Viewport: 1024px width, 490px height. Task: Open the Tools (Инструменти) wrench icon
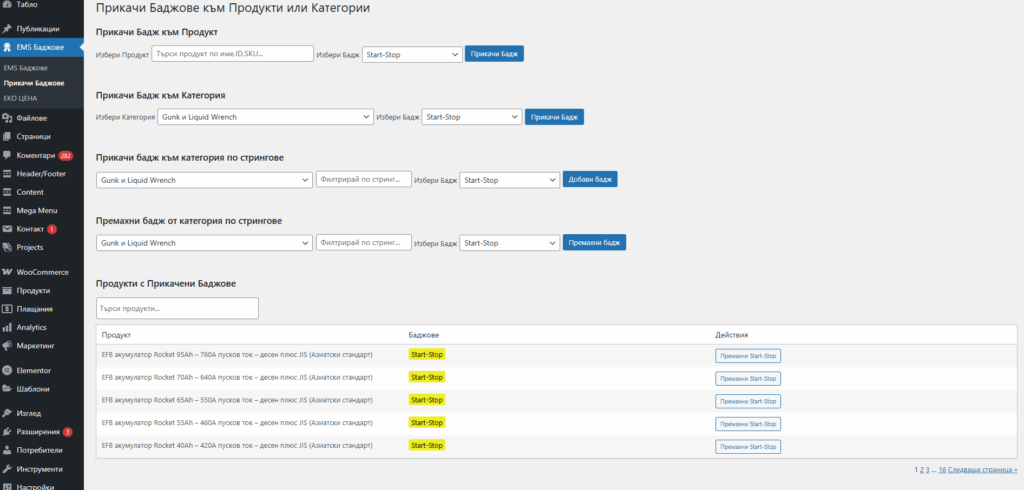(x=8, y=469)
